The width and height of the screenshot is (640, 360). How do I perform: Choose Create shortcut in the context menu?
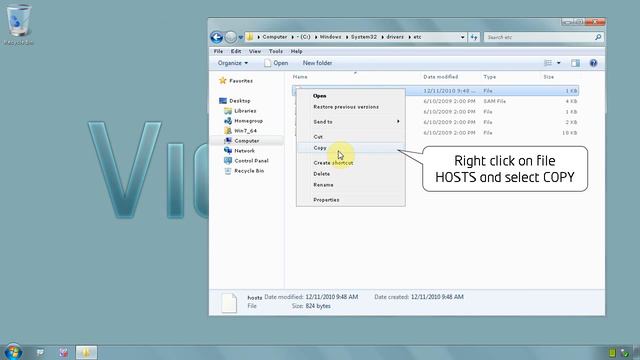333,163
